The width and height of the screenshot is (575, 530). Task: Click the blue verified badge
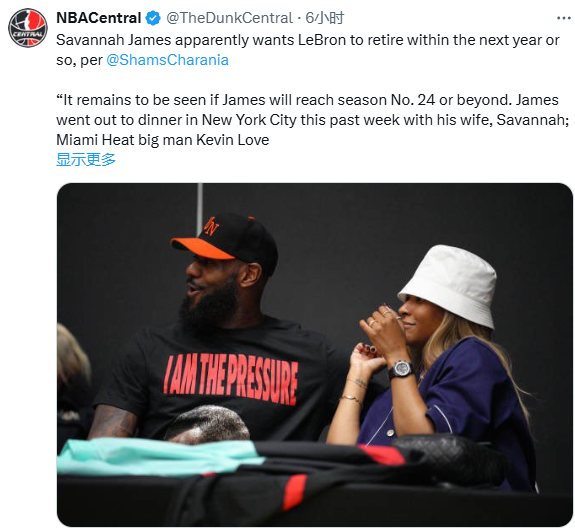(153, 18)
